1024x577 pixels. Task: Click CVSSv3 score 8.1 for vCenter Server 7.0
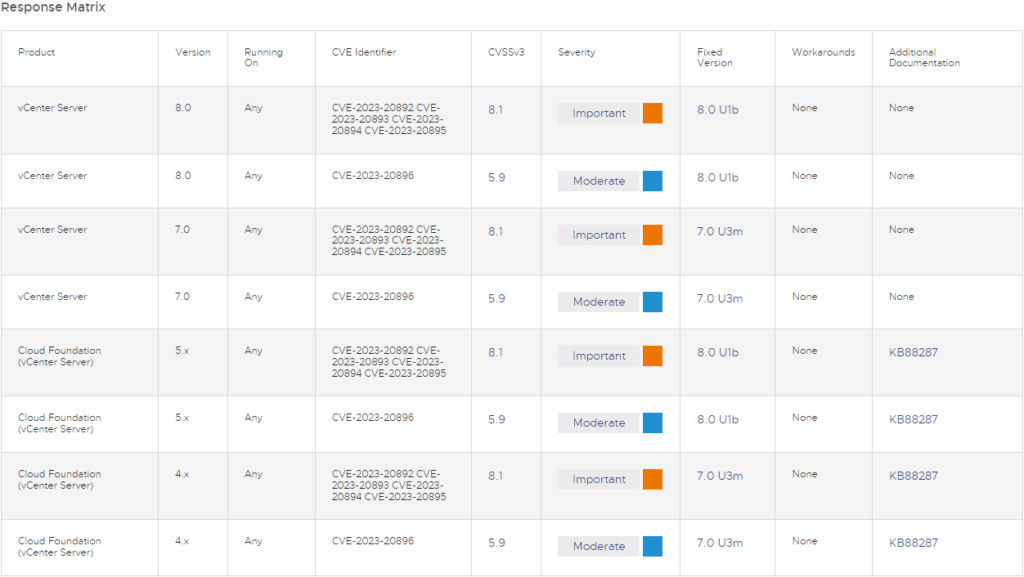point(496,232)
